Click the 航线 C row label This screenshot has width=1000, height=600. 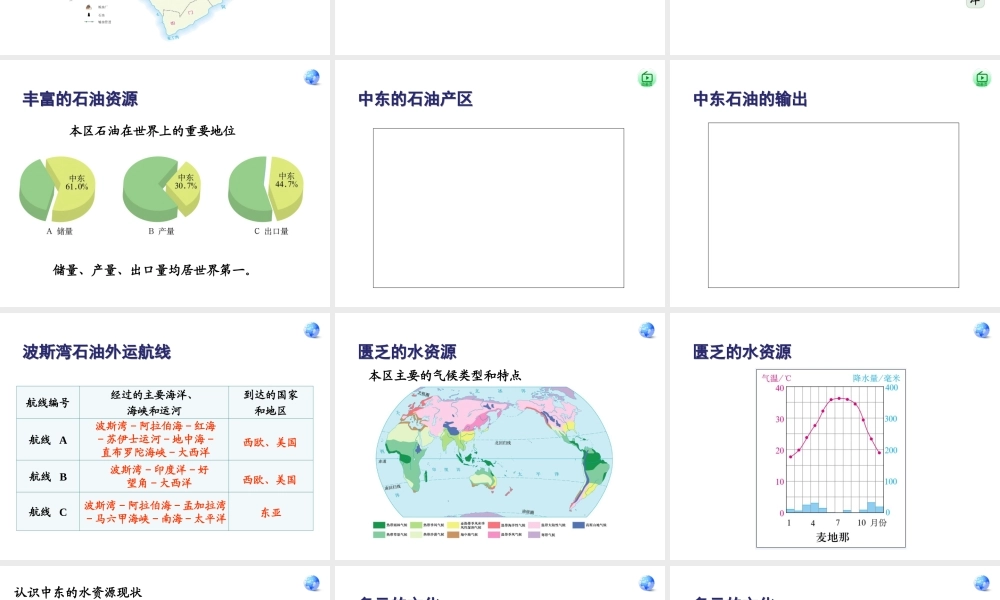pyautogui.click(x=48, y=512)
